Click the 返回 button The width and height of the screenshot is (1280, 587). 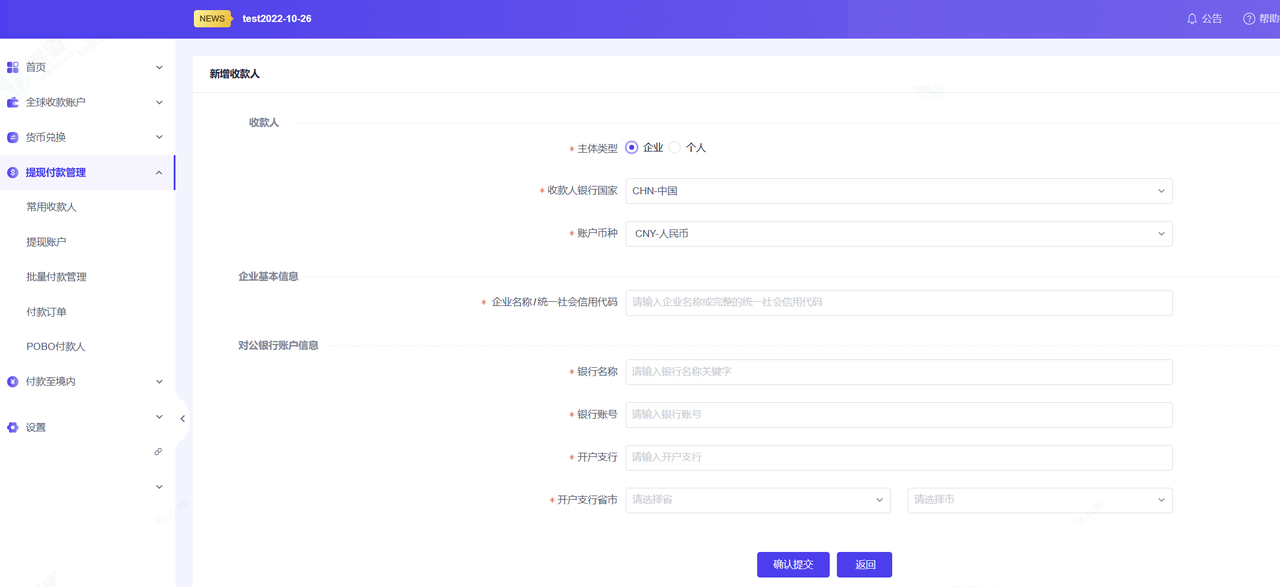[864, 565]
